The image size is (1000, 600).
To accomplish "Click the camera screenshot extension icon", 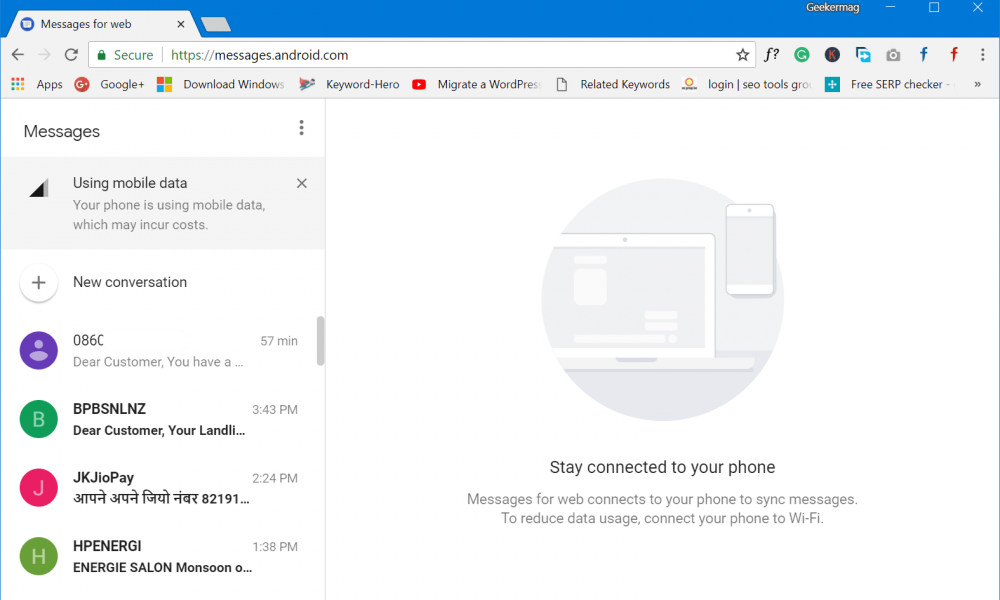I will 893,55.
